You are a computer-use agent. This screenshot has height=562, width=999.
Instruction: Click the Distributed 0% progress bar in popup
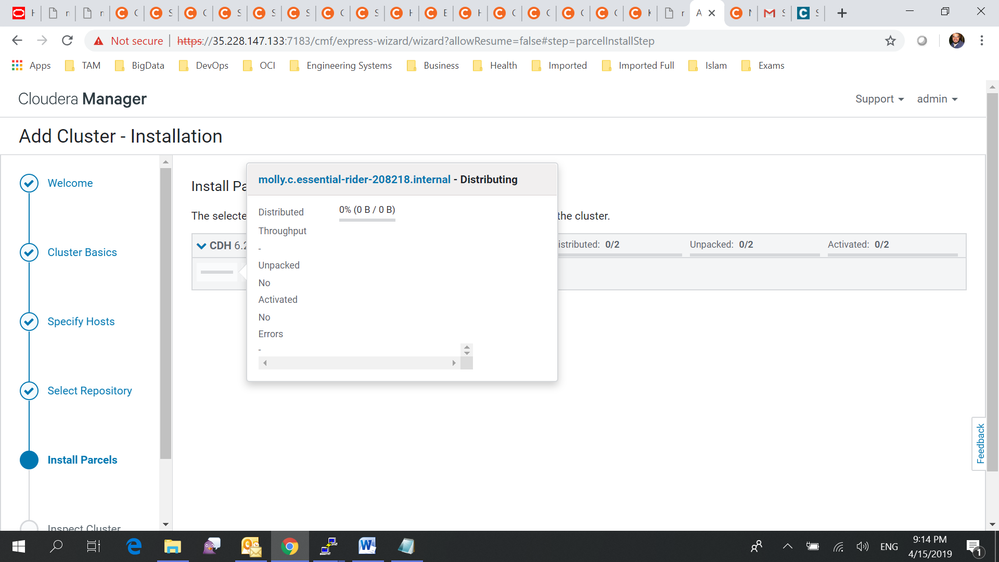pyautogui.click(x=367, y=220)
